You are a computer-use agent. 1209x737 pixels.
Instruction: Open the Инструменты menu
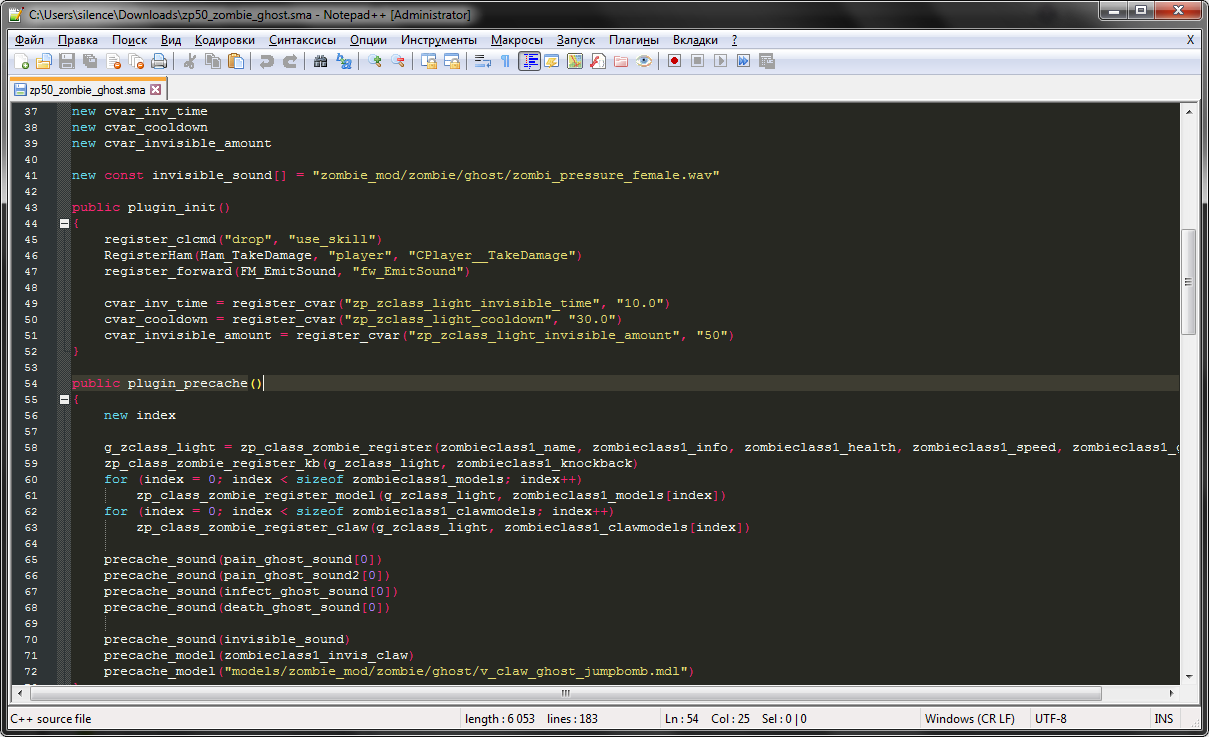point(439,40)
